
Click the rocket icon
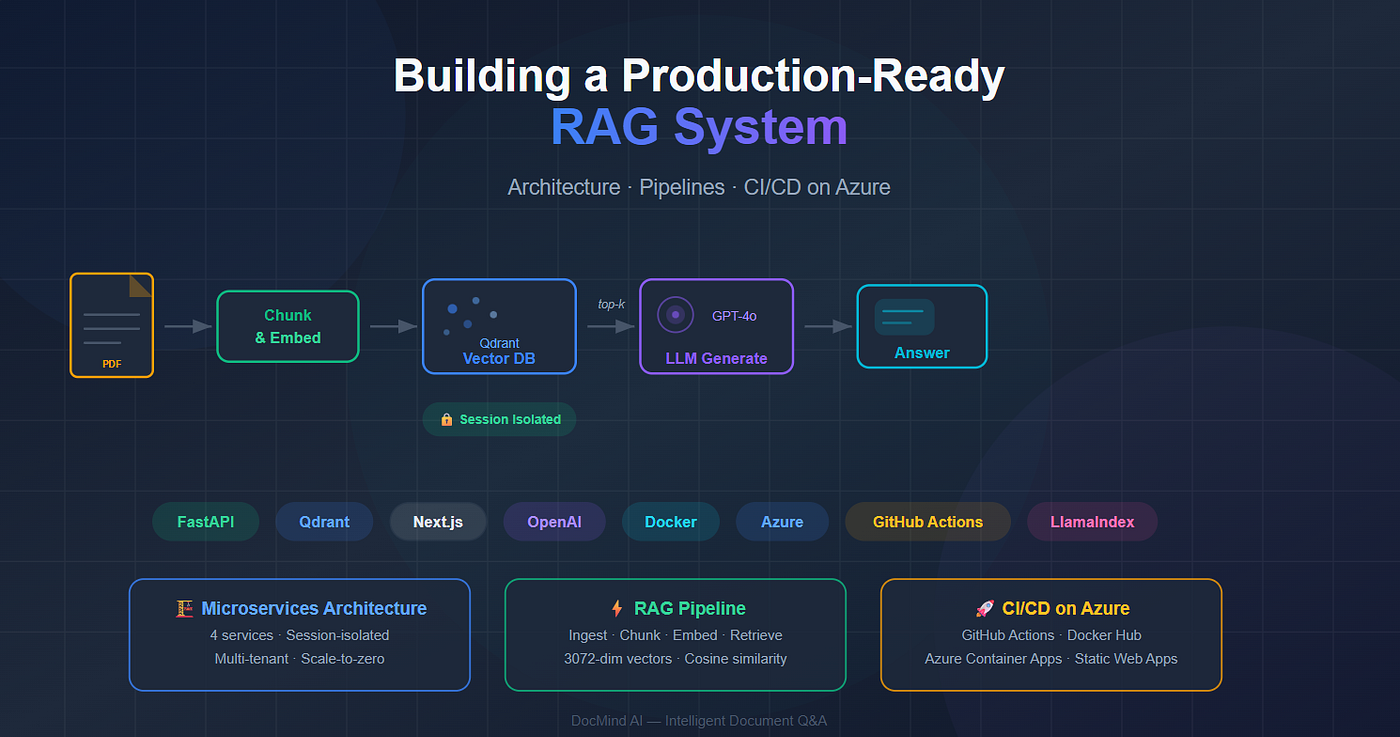pos(984,608)
